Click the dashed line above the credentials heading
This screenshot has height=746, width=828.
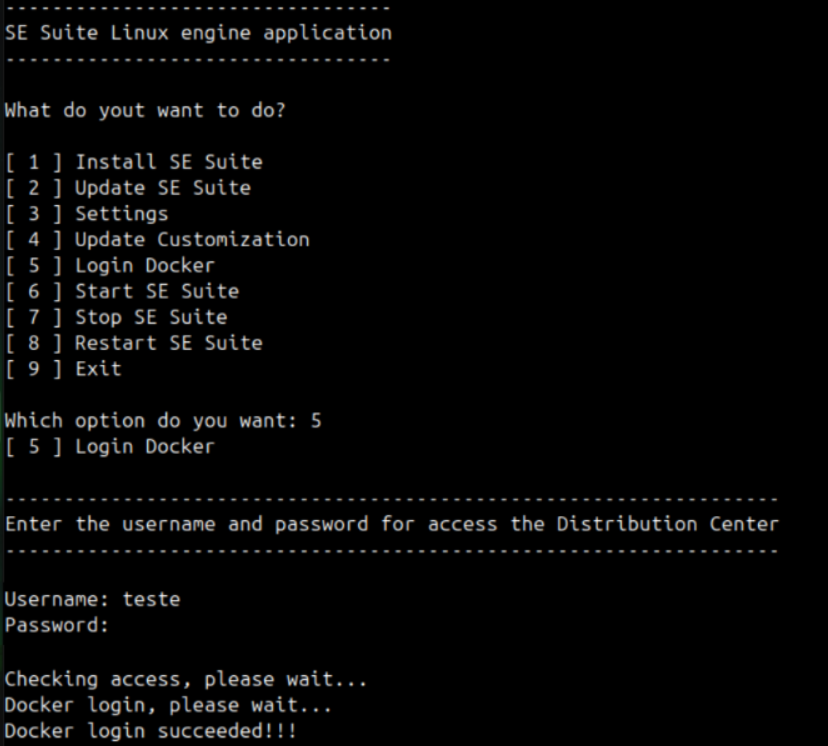pos(391,498)
